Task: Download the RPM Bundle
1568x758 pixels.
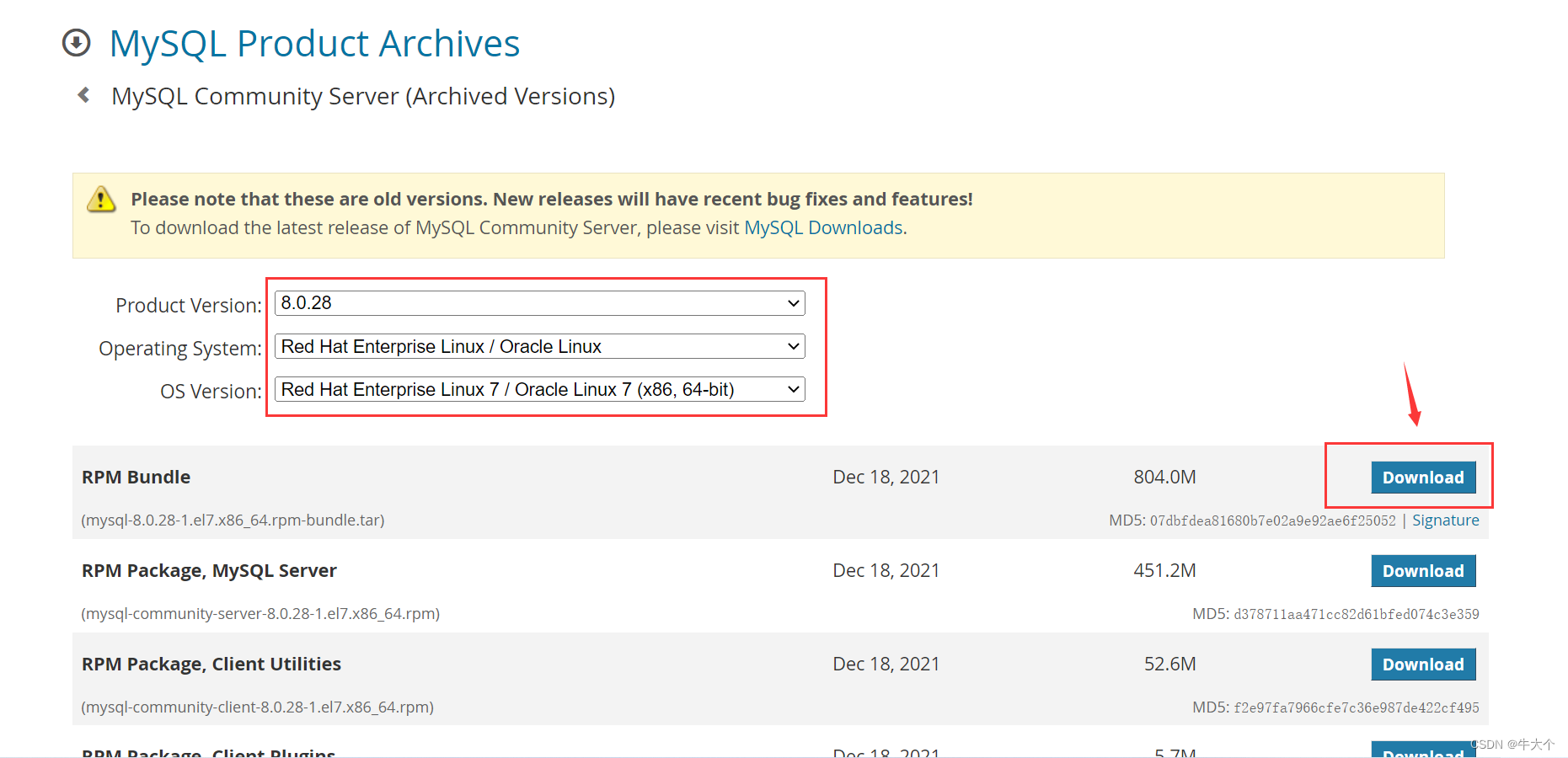Action: click(1422, 477)
